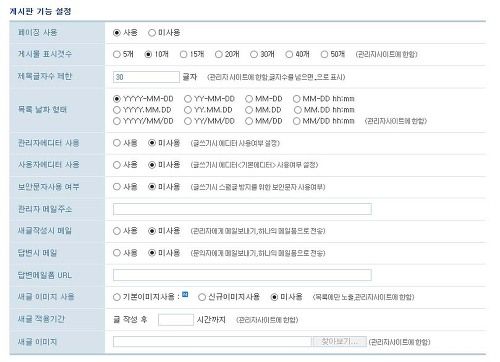This screenshot has height=362, width=500.
Task: Select 미사용 for 관리자에디터 사용
Action: point(152,143)
